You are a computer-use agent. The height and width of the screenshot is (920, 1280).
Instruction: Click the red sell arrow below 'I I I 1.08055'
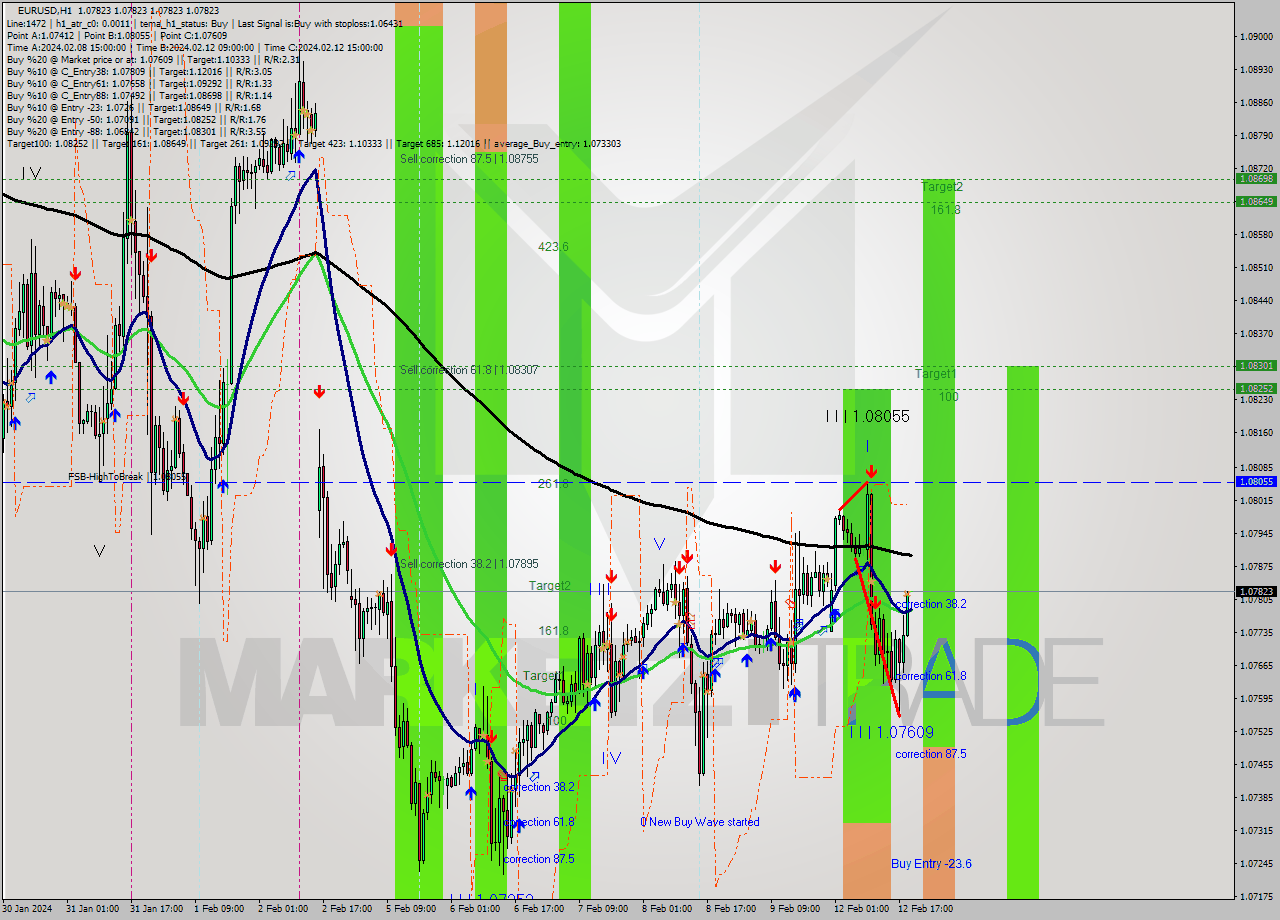click(x=871, y=470)
